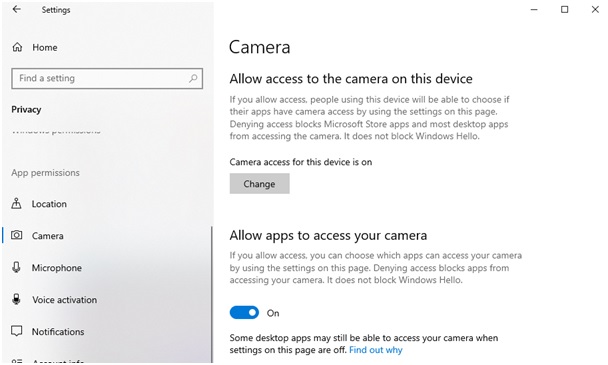Click the sidebar vertical scrollbar
The height and width of the screenshot is (365, 608).
tap(212, 295)
